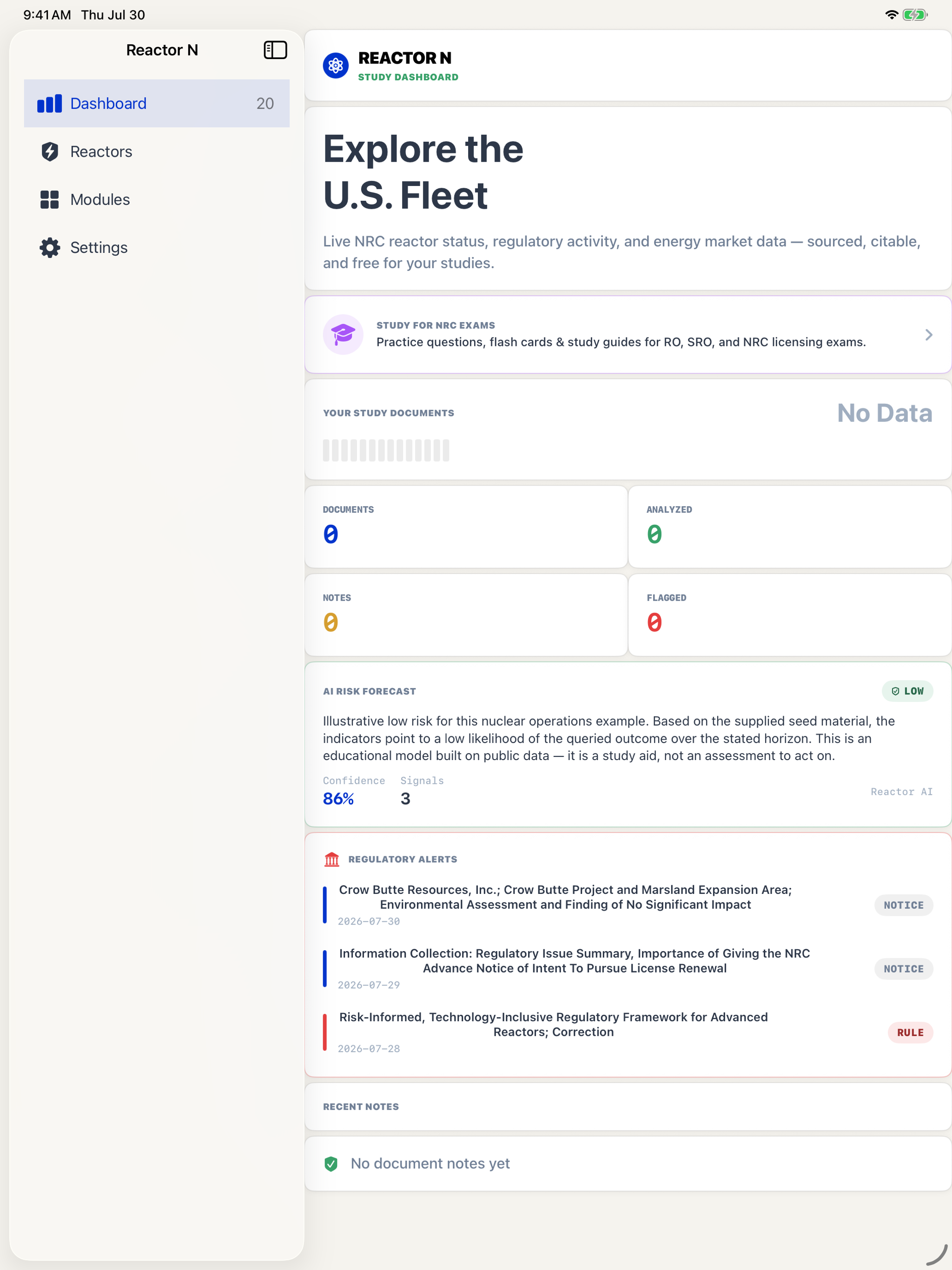Tap the battery charging indicator
The height and width of the screenshot is (1270, 952).
tap(915, 15)
